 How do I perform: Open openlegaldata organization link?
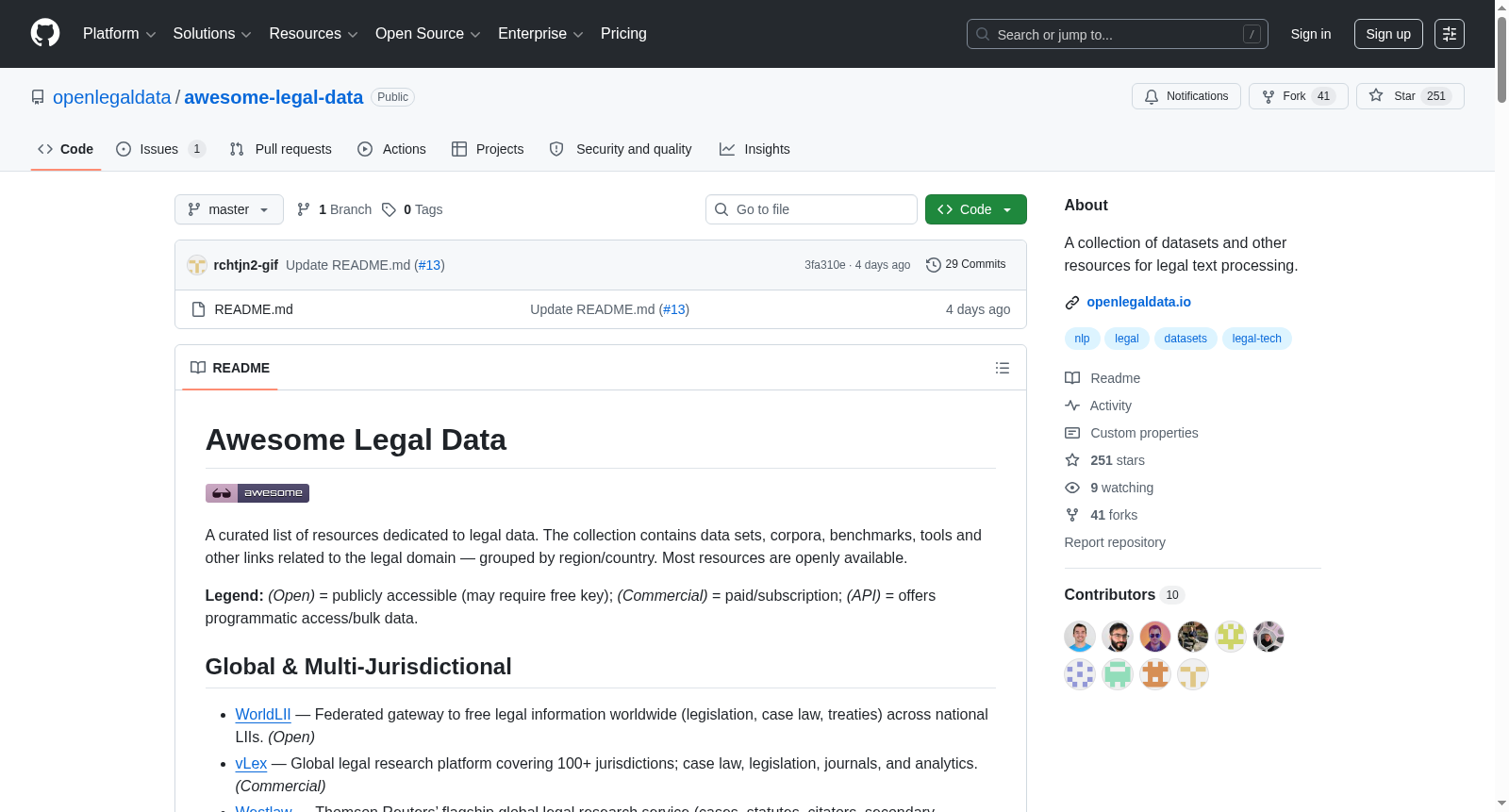click(x=112, y=97)
